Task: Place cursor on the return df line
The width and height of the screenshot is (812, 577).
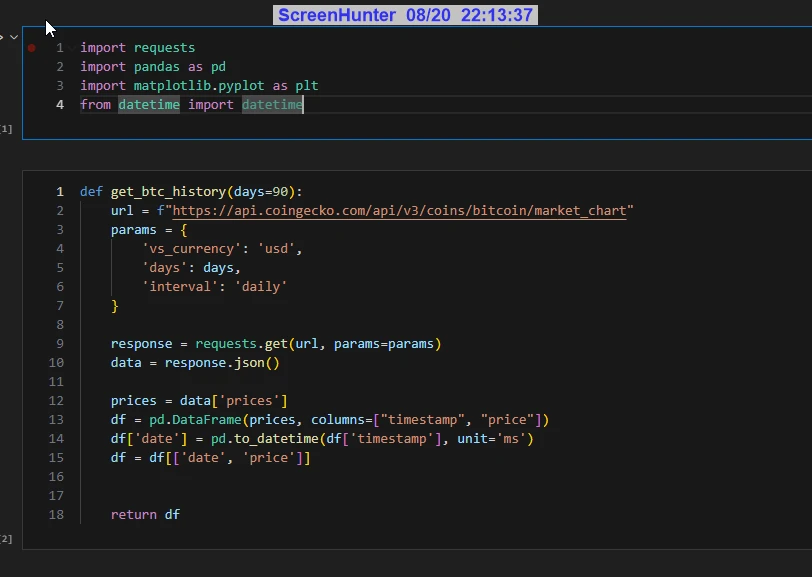Action: [145, 515]
